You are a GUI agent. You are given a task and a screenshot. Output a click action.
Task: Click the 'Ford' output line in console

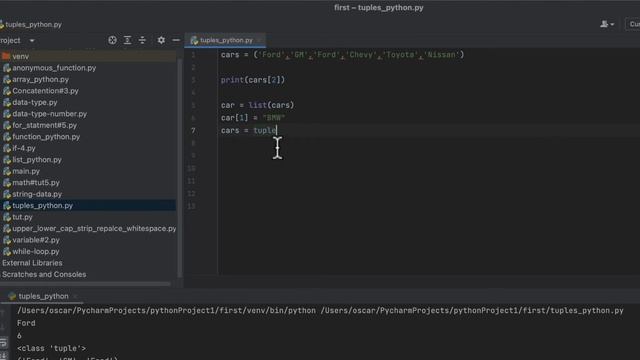pyautogui.click(x=26, y=323)
